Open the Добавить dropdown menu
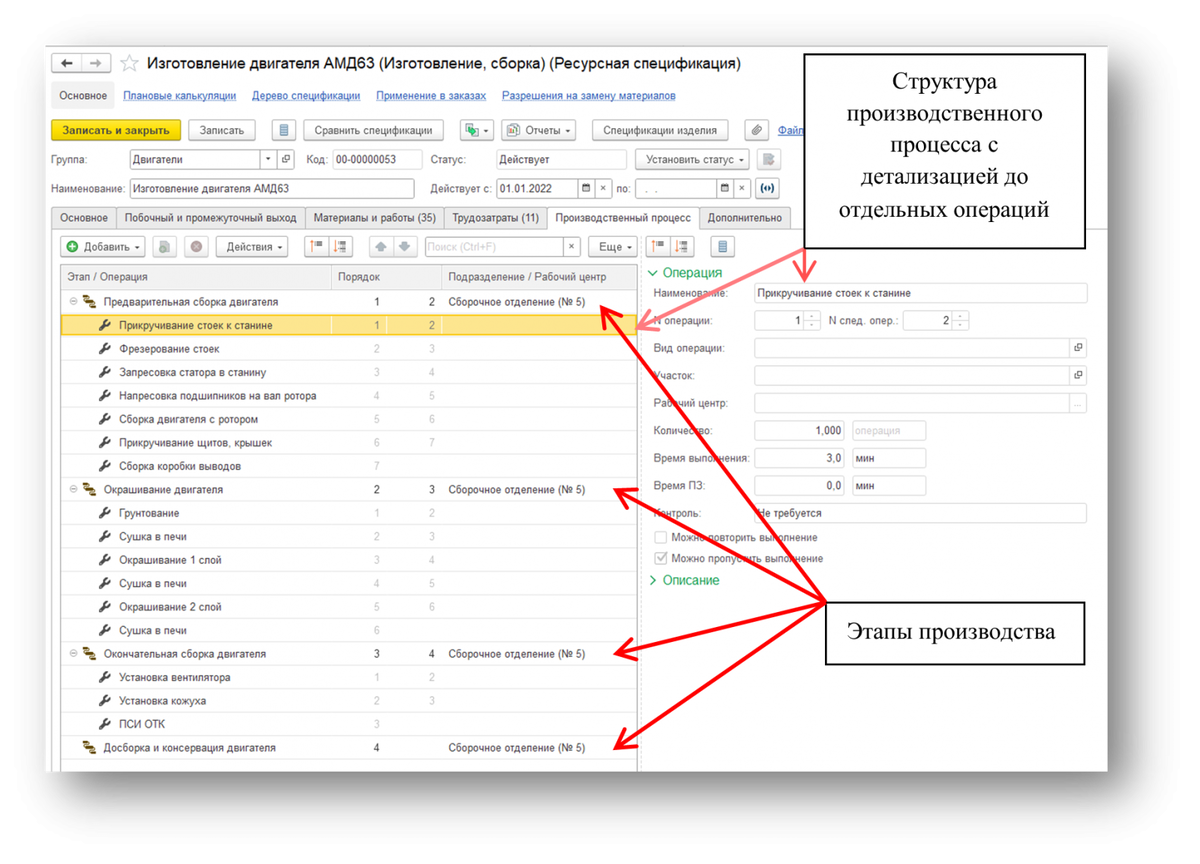This screenshot has width=1200, height=864. [104, 246]
